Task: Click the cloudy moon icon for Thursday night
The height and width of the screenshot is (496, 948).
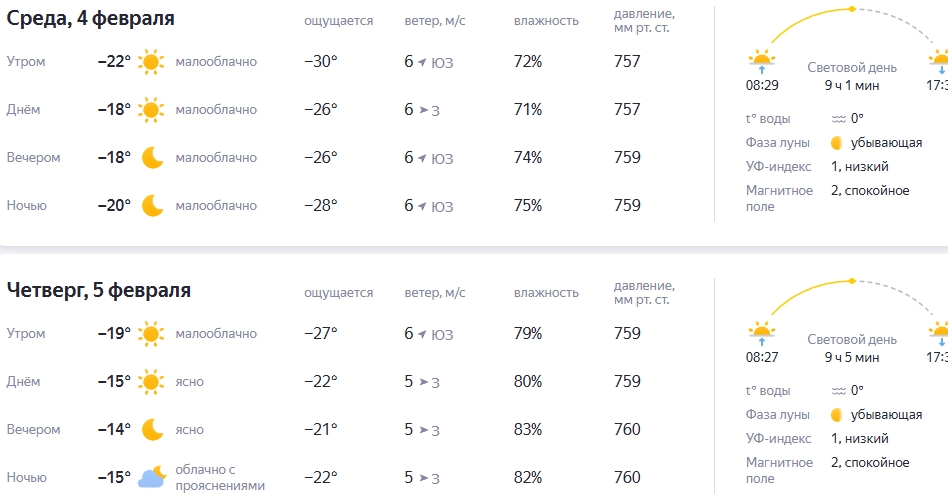Action: click(152, 478)
